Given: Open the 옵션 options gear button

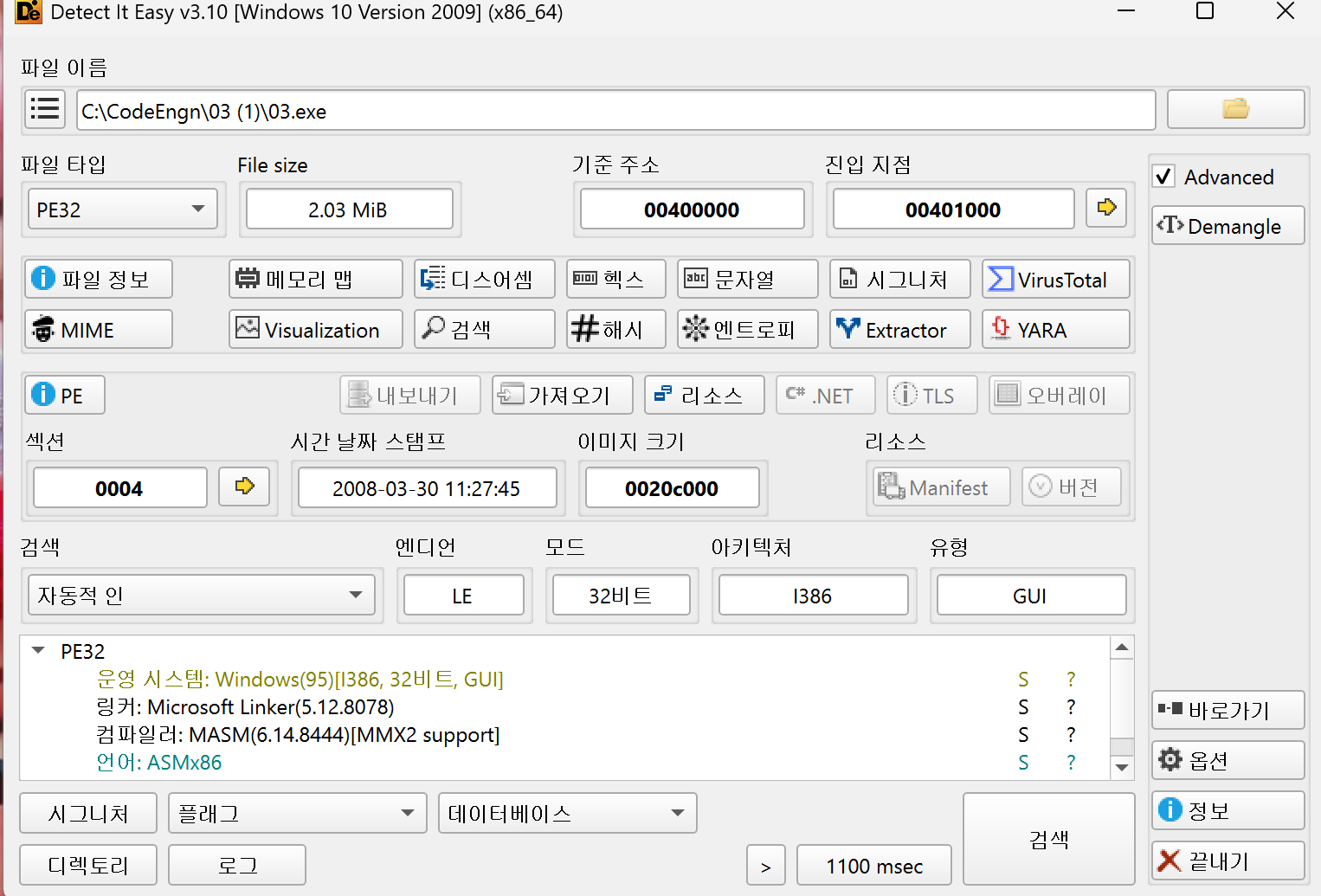Looking at the screenshot, I should click(x=1228, y=760).
